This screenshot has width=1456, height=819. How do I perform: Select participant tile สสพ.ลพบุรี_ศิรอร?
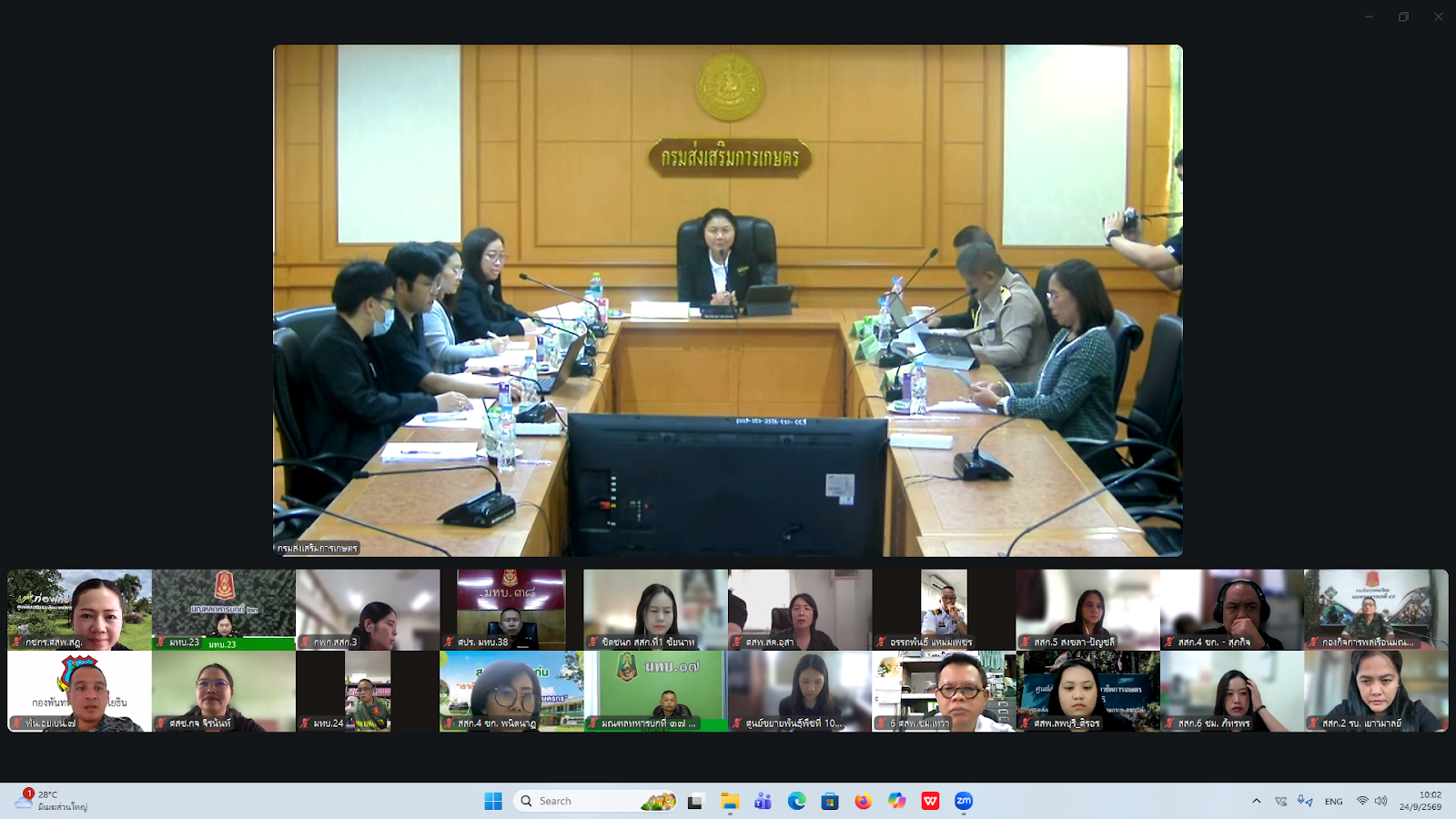pos(1087,691)
